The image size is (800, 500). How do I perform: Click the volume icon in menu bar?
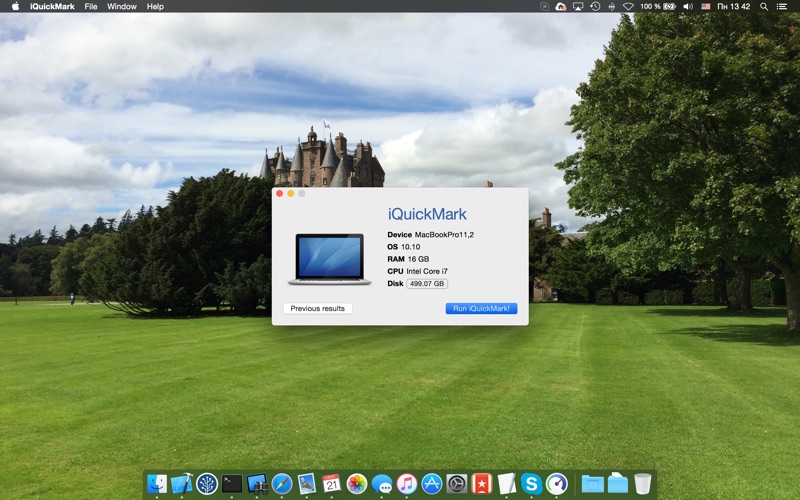coord(688,6)
